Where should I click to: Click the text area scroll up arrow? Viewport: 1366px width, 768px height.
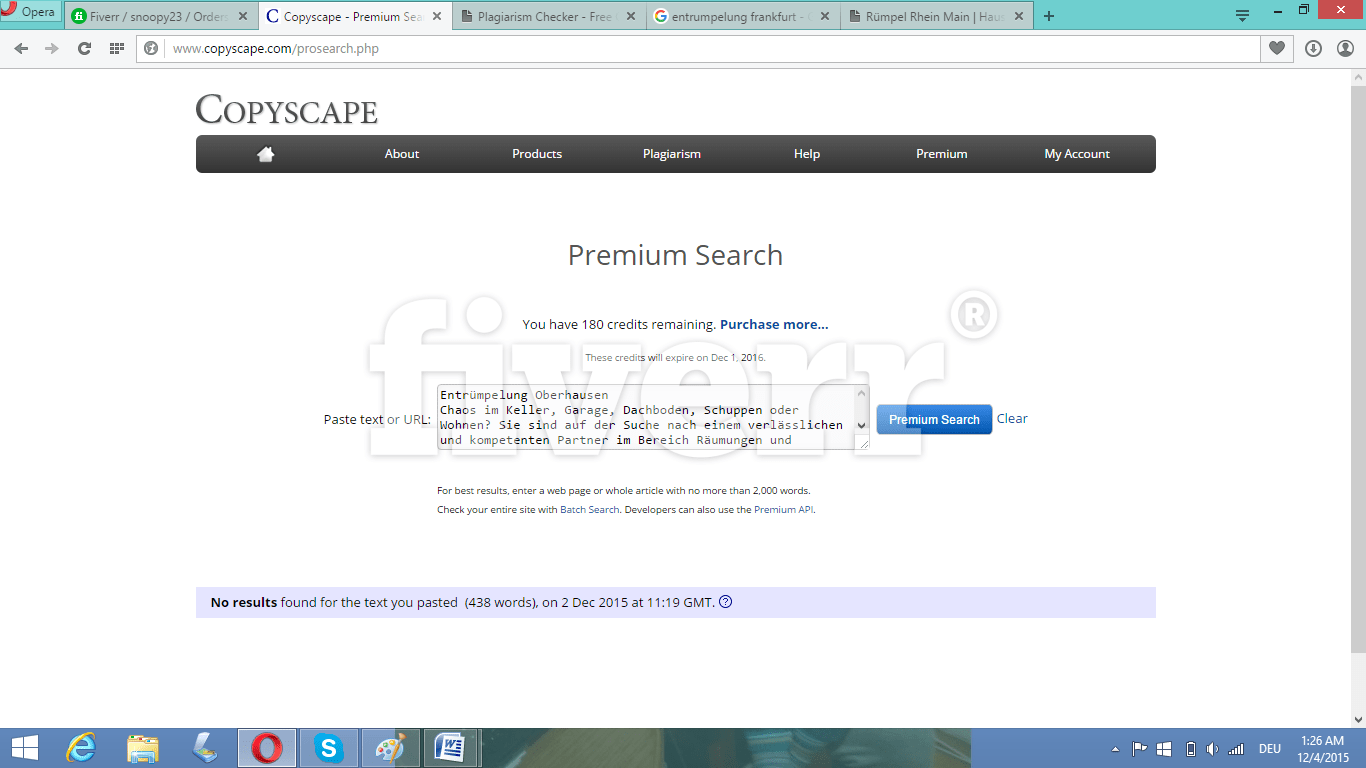[861, 393]
